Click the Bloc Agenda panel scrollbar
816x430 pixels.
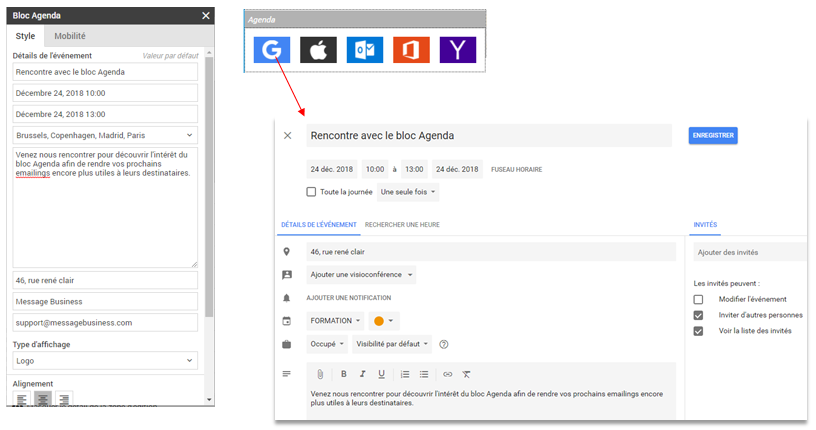209,187
